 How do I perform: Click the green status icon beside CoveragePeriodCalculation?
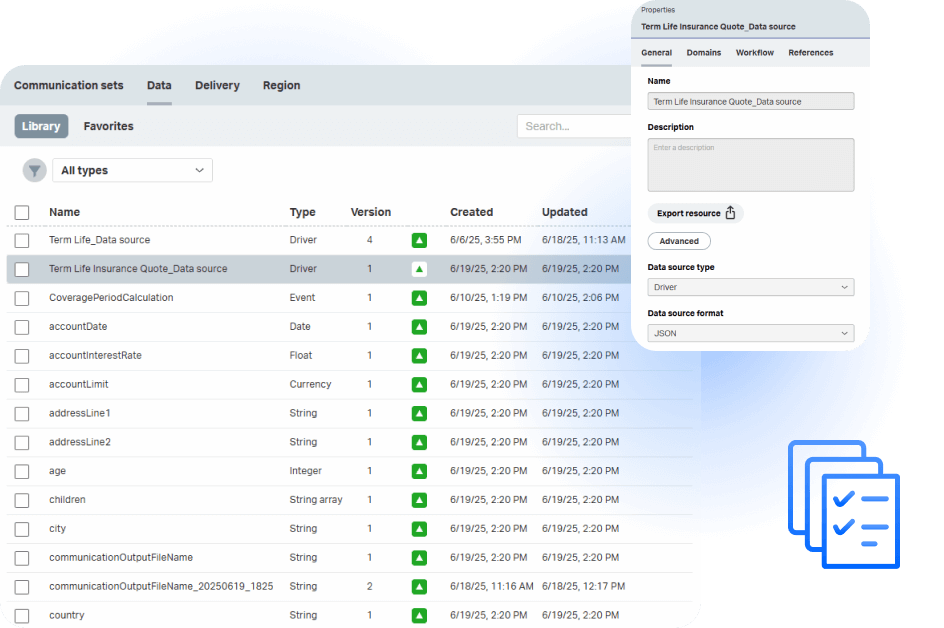tap(419, 298)
